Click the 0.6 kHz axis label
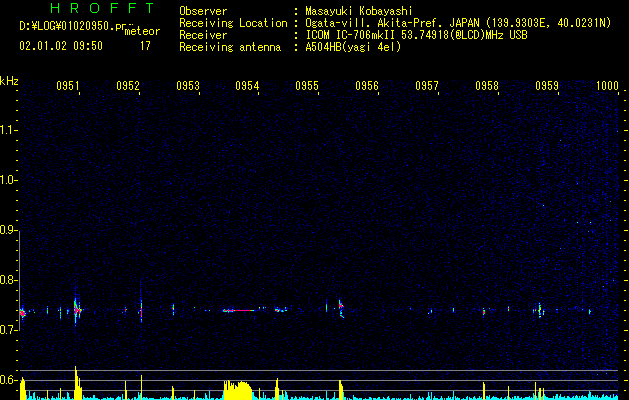Image resolution: width=629 pixels, height=400 pixels. (7, 380)
